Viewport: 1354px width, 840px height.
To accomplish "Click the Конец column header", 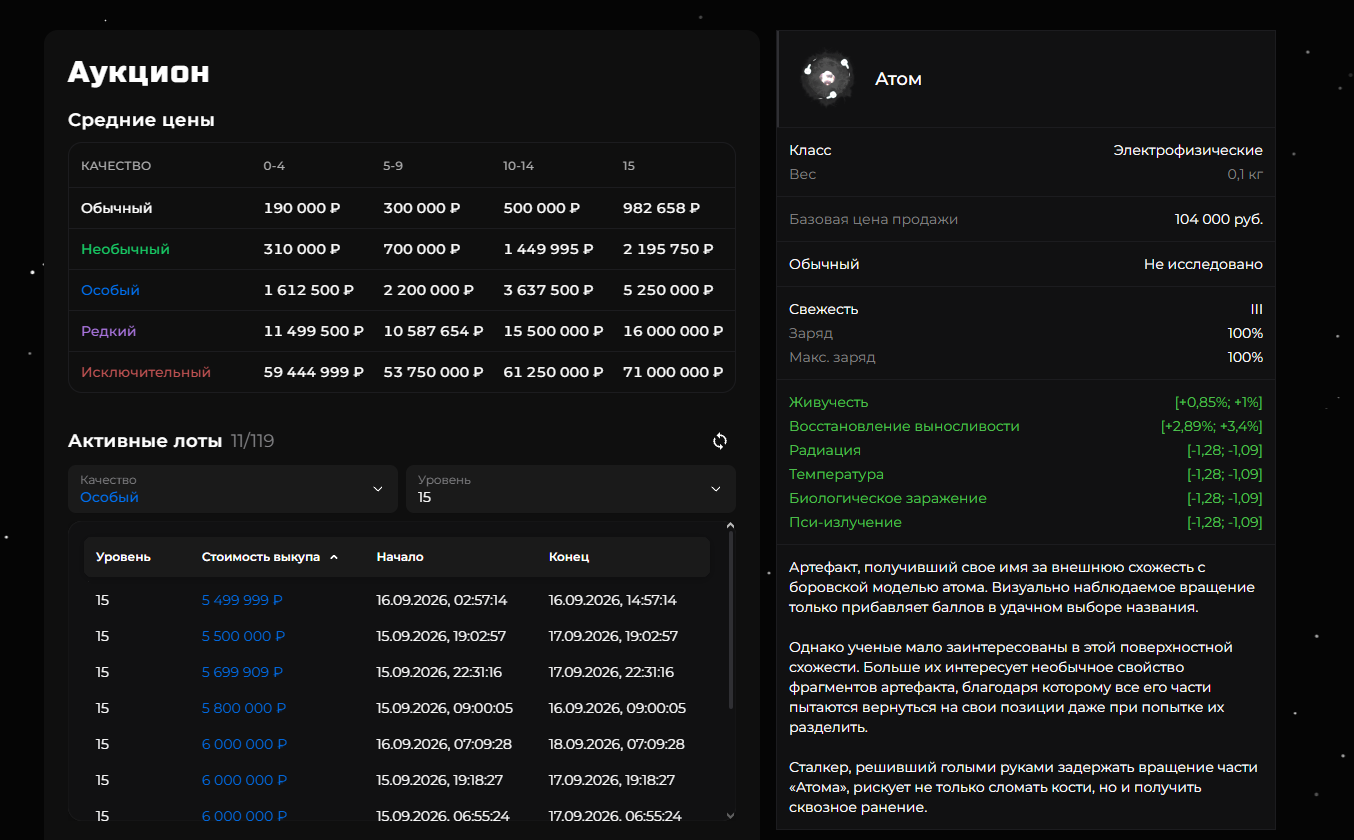I will [x=569, y=557].
